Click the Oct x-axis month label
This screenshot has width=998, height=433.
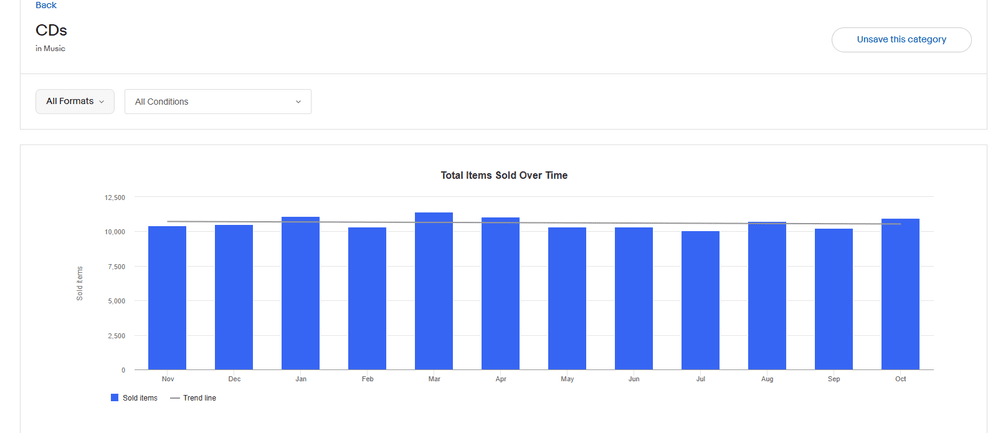click(x=901, y=379)
